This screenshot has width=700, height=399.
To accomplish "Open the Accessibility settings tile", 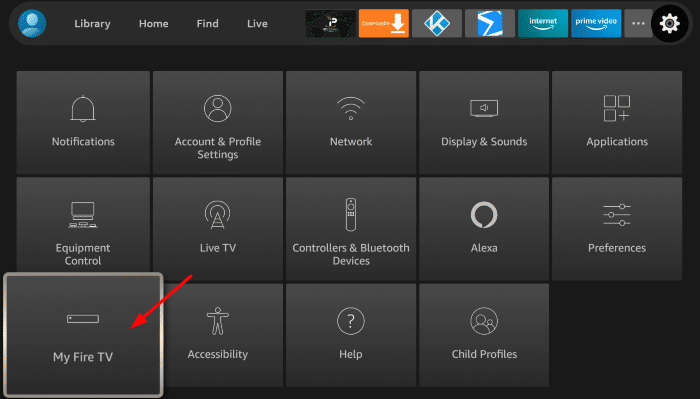I will click(x=223, y=335).
